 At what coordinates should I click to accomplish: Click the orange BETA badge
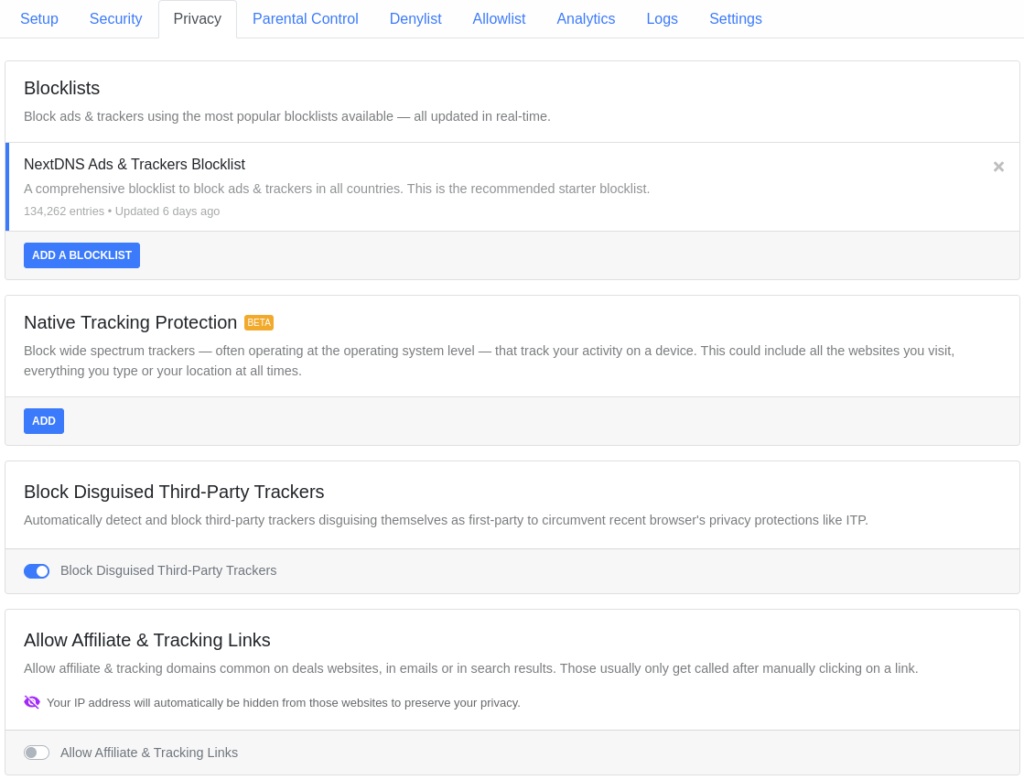pos(259,323)
